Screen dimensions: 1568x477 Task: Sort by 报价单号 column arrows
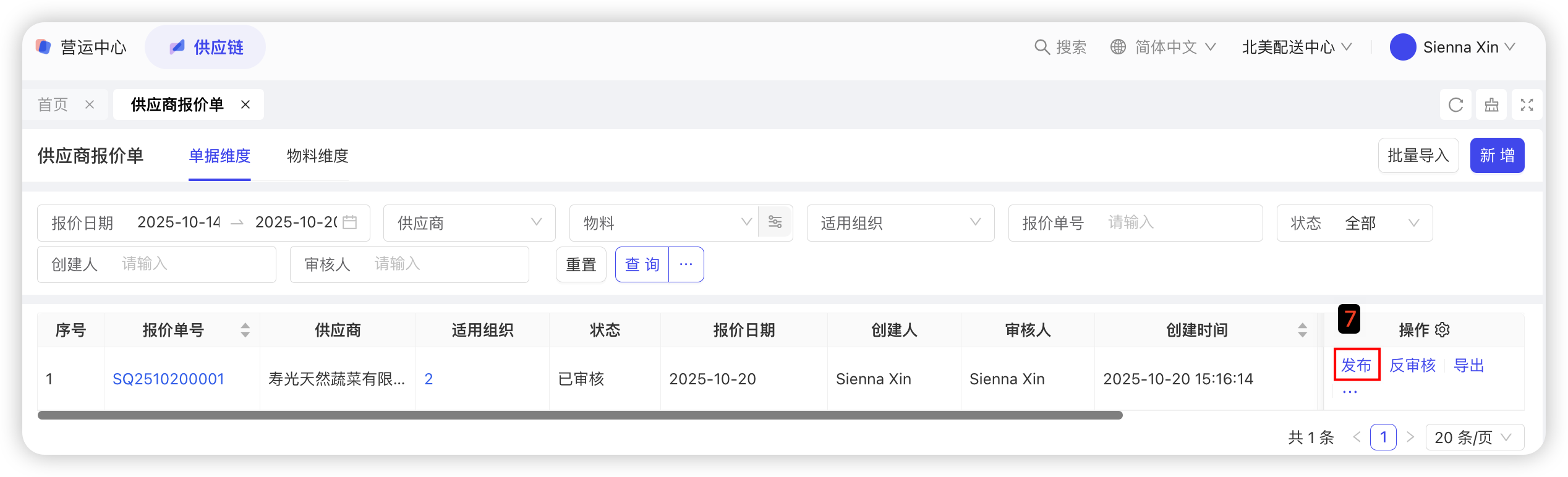[x=245, y=330]
